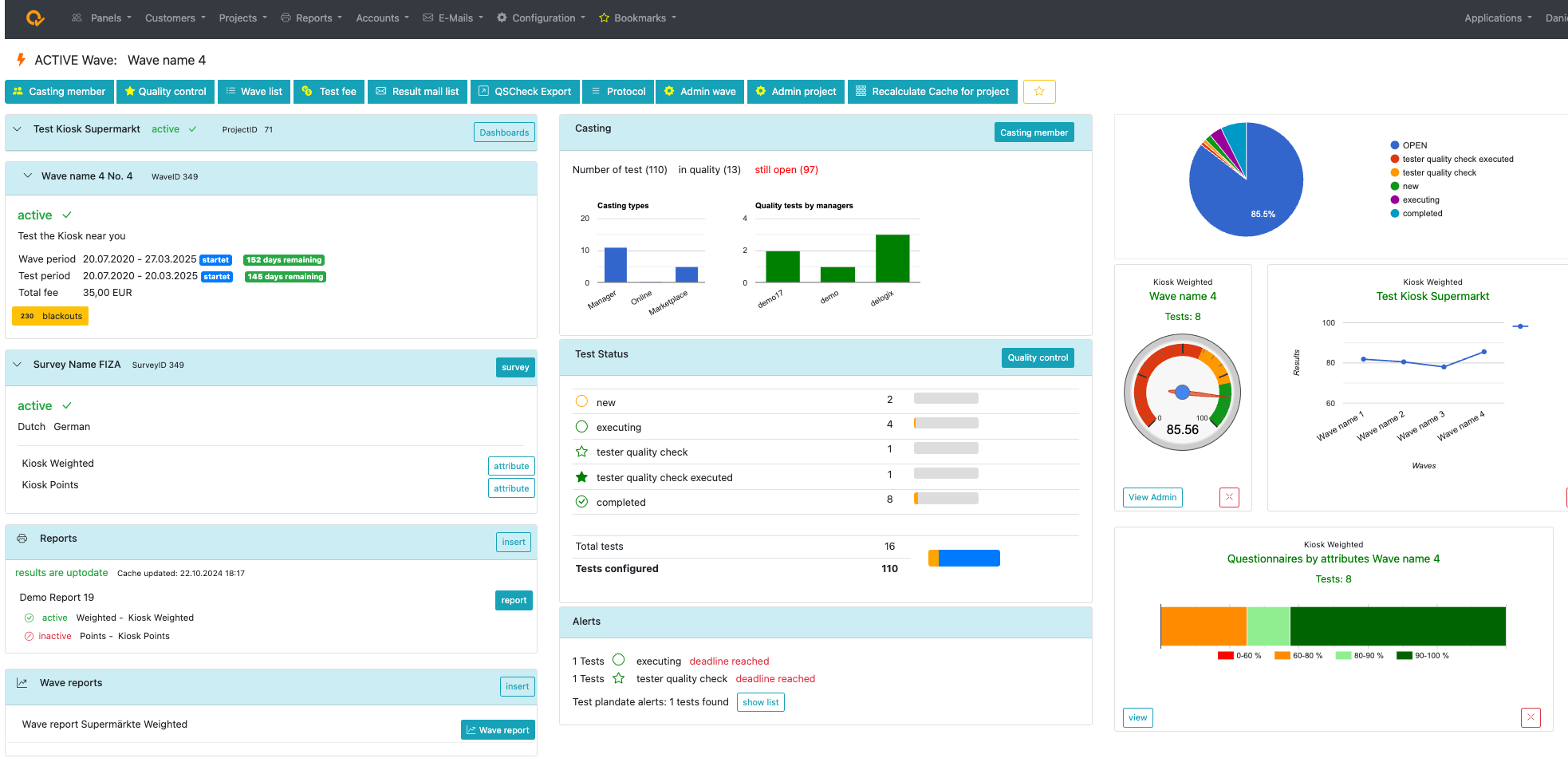Click the yellow star bookmark button
The image size is (1568, 766).
click(x=1039, y=92)
